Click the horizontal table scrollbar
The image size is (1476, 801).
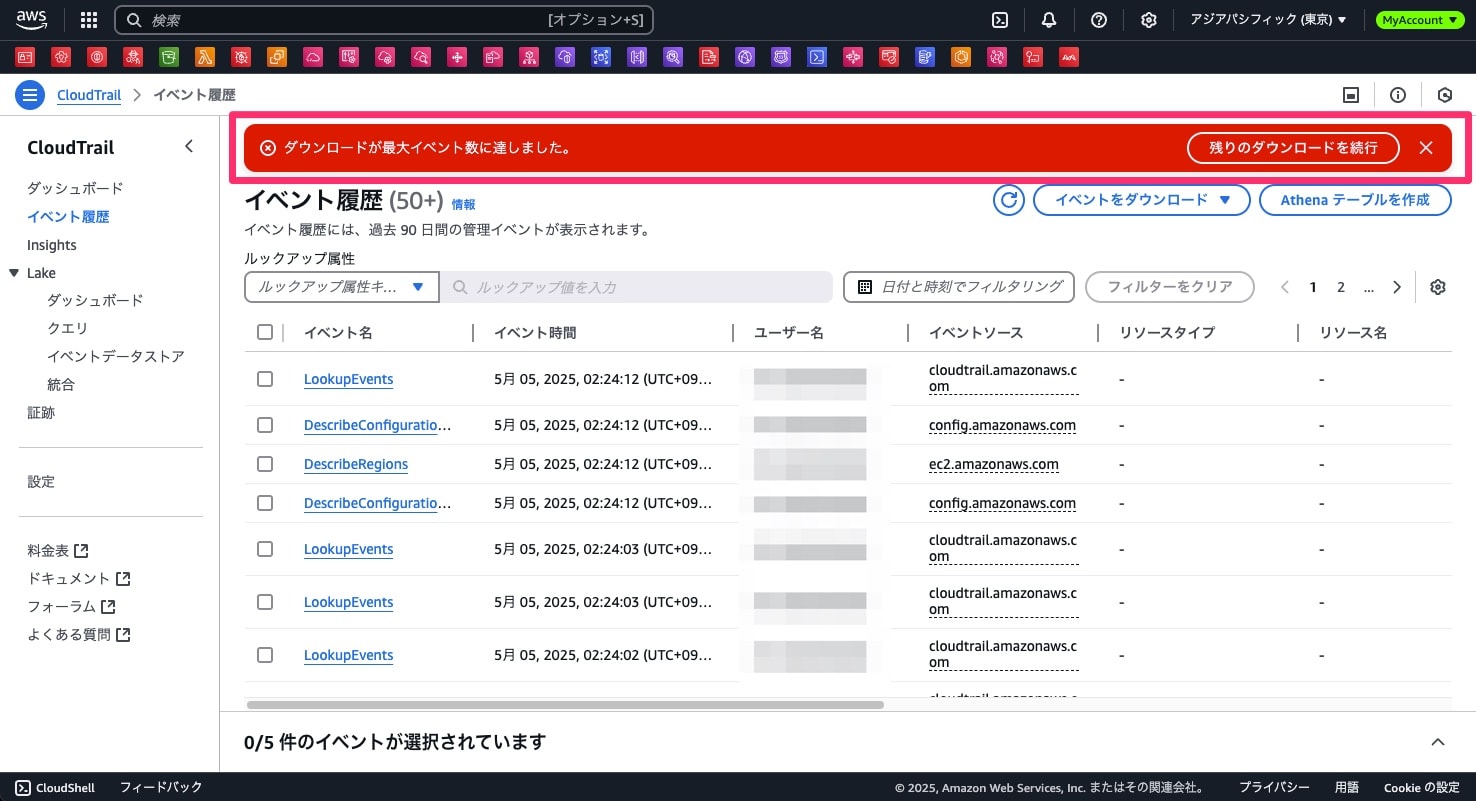(x=565, y=705)
